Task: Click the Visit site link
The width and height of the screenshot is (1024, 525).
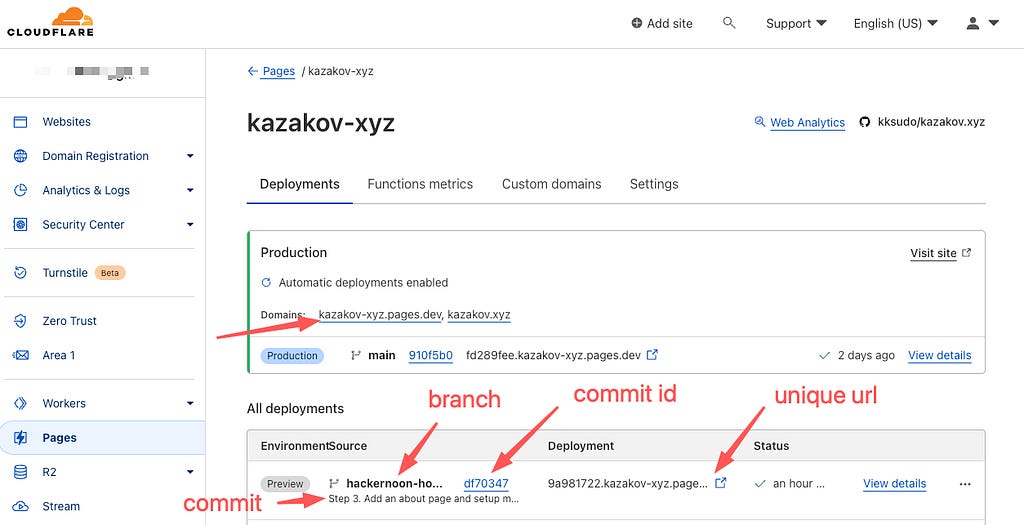Action: point(933,253)
